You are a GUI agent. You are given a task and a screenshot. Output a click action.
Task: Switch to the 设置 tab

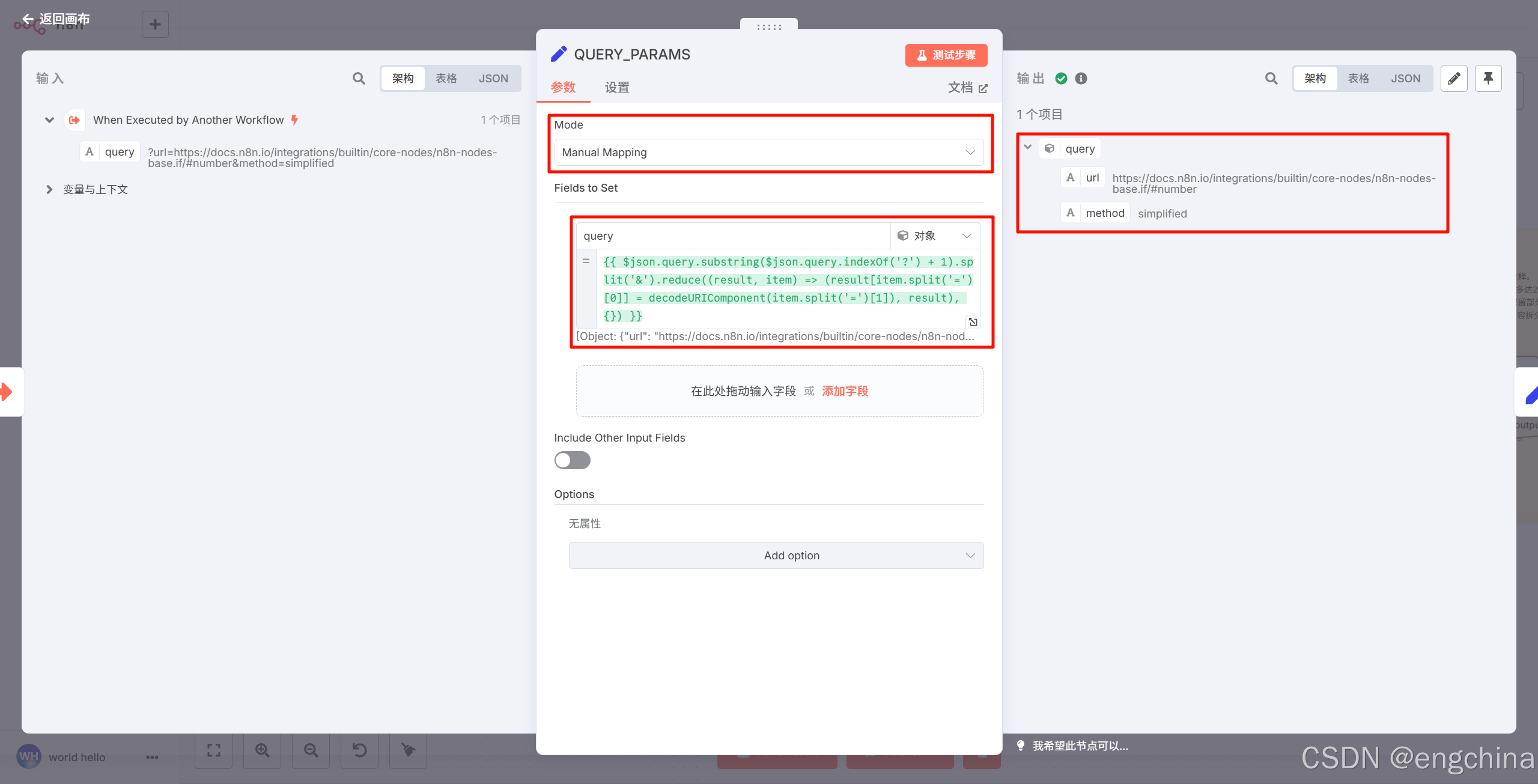pos(617,88)
